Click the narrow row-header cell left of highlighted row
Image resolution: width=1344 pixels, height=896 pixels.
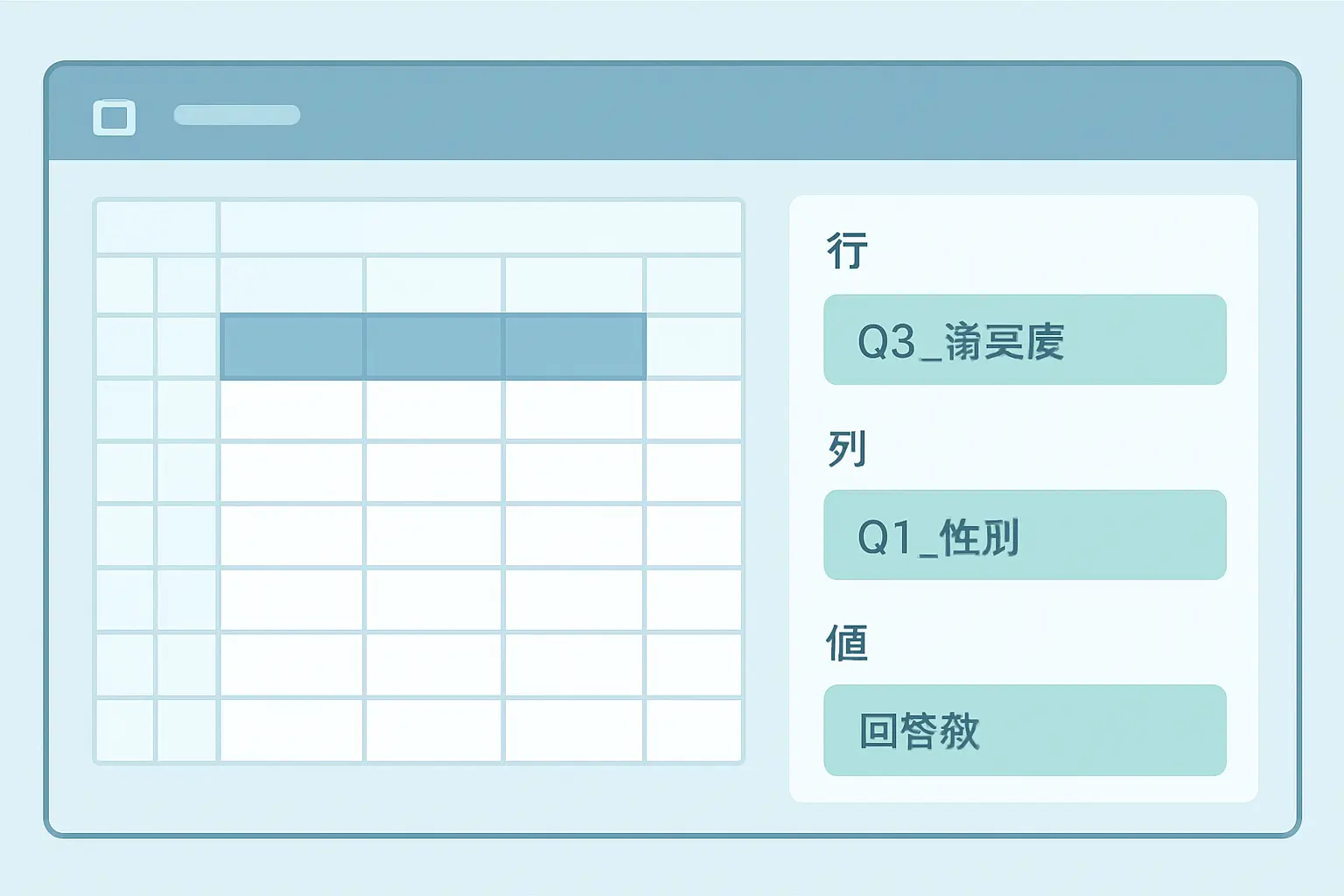click(x=186, y=346)
